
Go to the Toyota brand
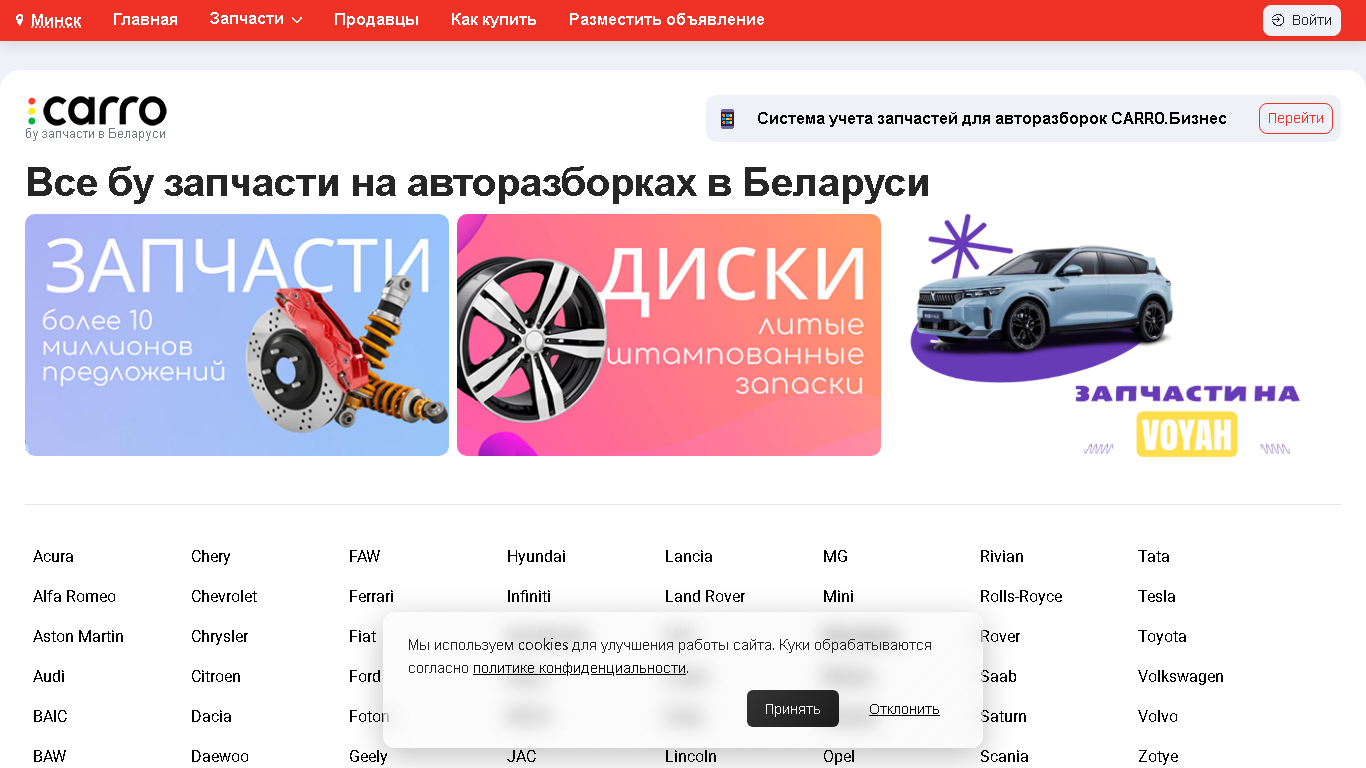(x=1162, y=636)
